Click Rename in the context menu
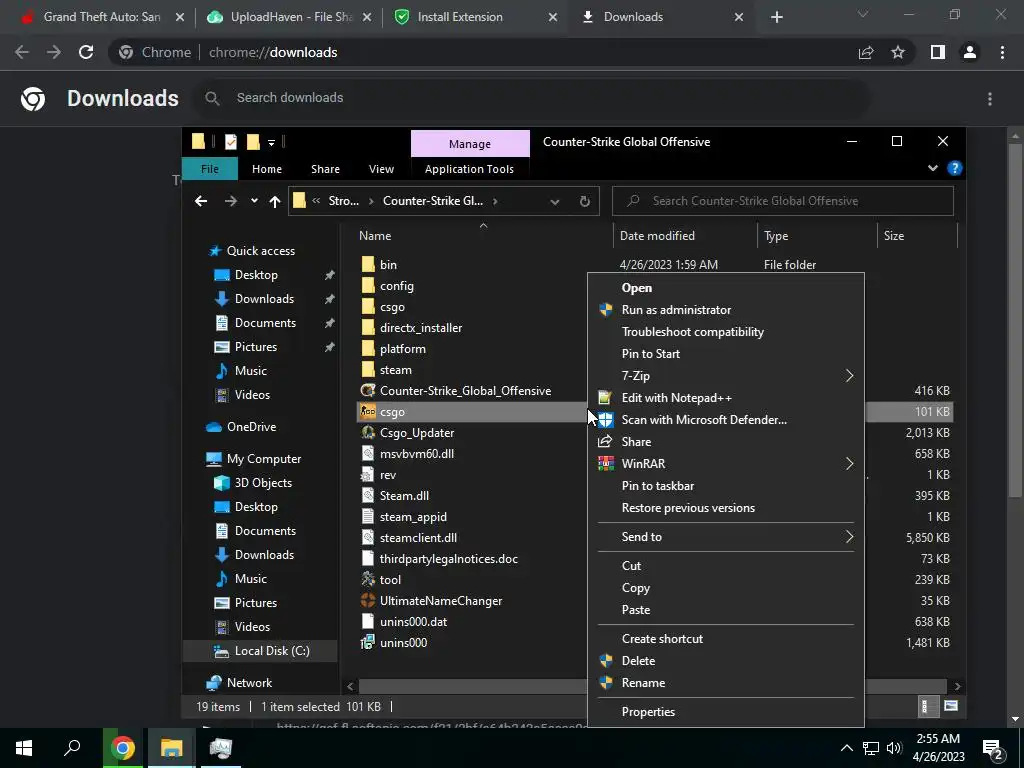The height and width of the screenshot is (768, 1024). [x=643, y=683]
